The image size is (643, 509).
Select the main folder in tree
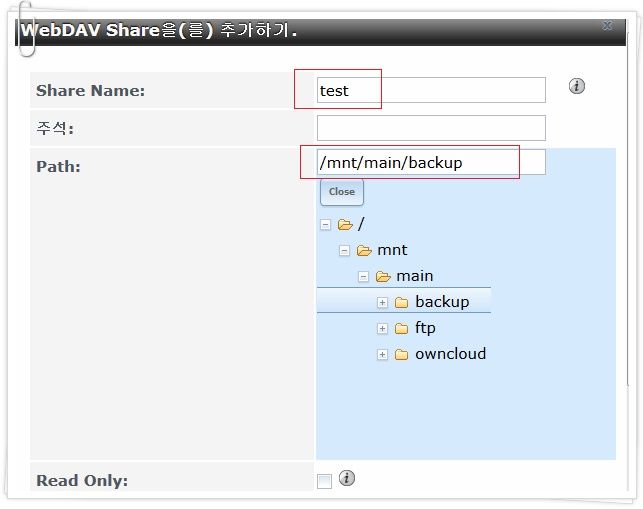[x=415, y=276]
